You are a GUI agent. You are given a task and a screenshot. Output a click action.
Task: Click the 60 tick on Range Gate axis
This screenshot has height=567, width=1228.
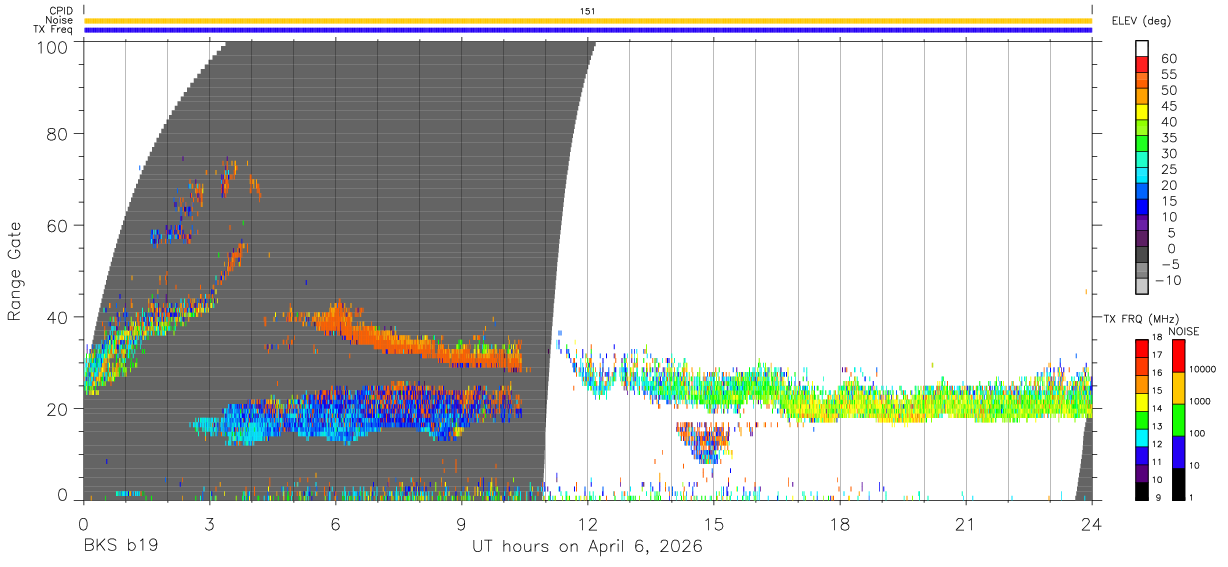(x=57, y=226)
